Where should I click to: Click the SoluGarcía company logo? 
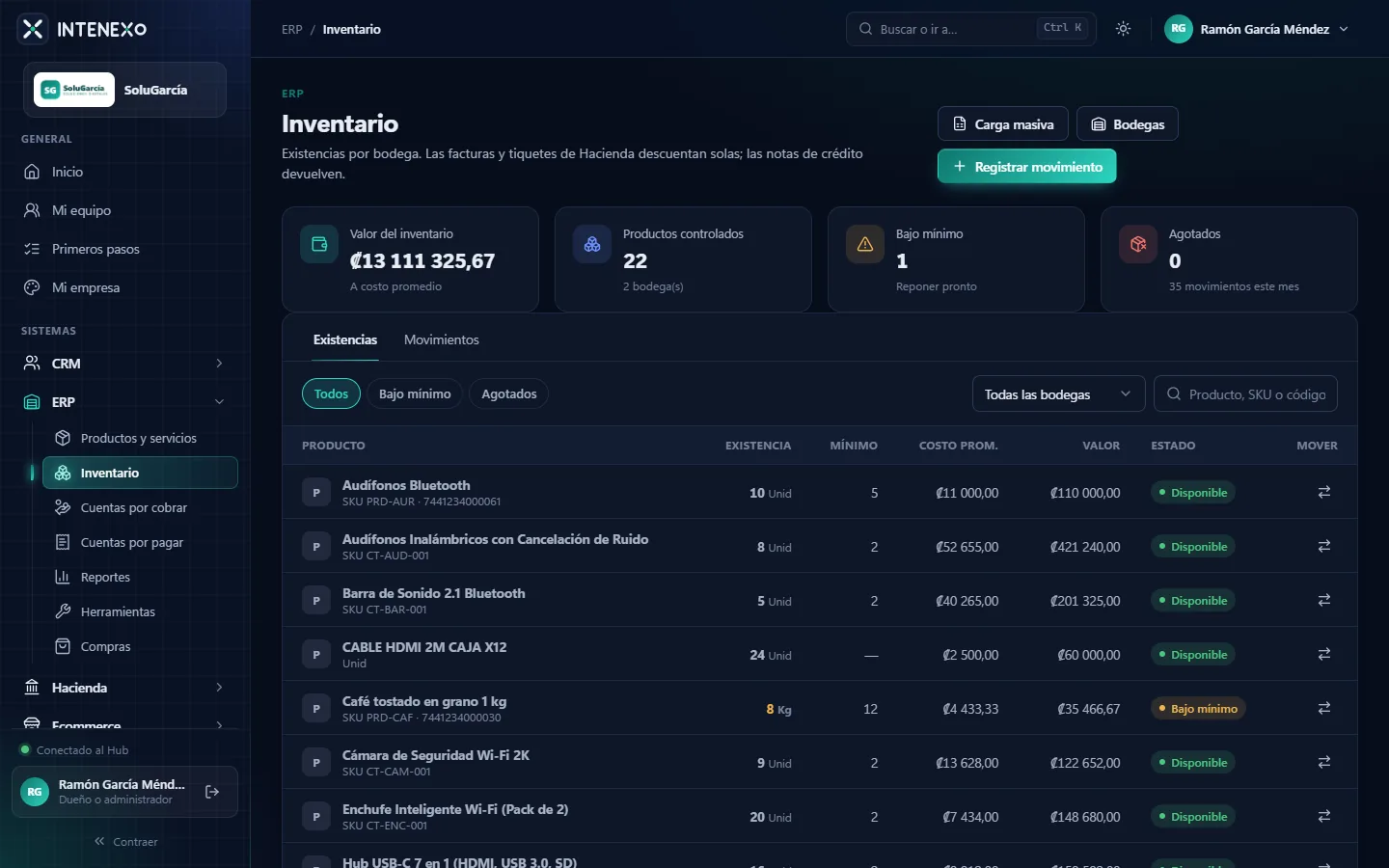point(74,90)
